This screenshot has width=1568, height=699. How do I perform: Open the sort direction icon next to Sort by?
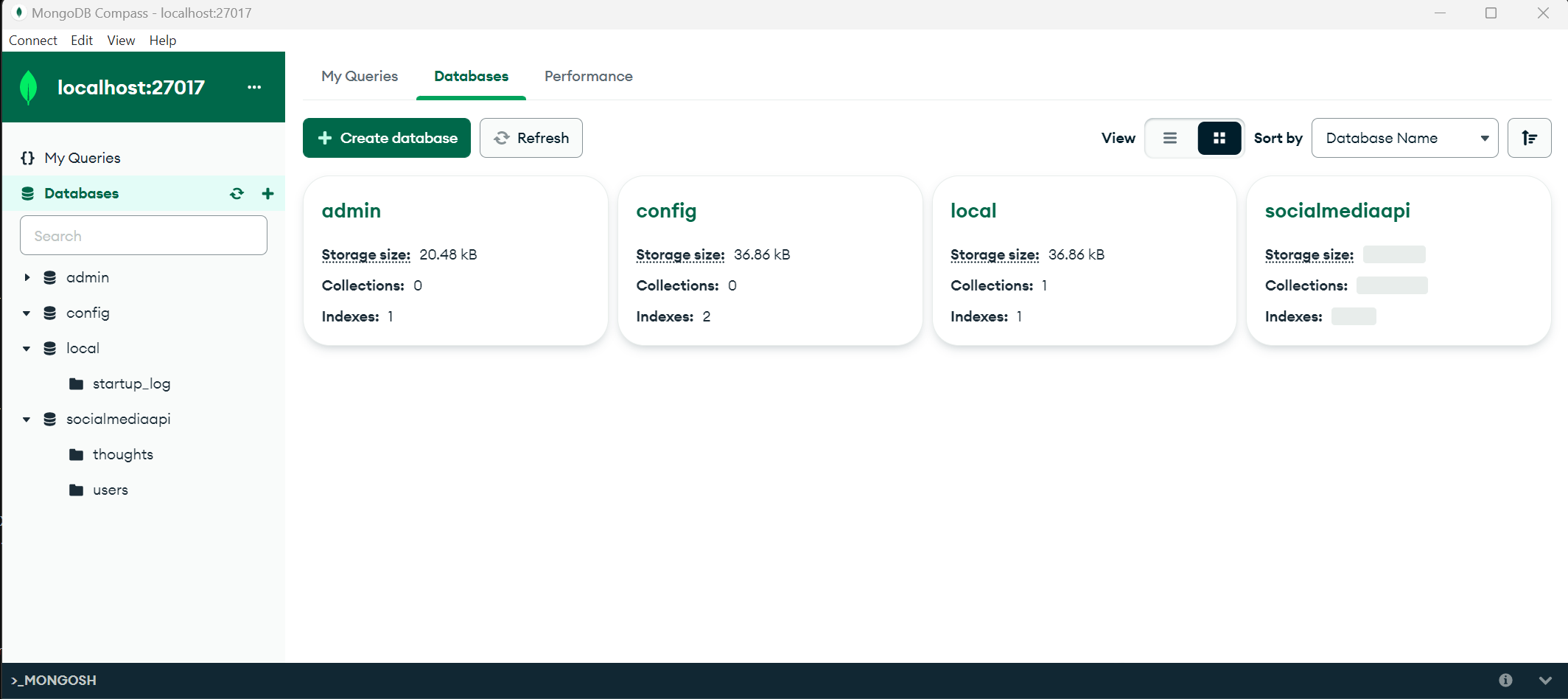[1530, 138]
